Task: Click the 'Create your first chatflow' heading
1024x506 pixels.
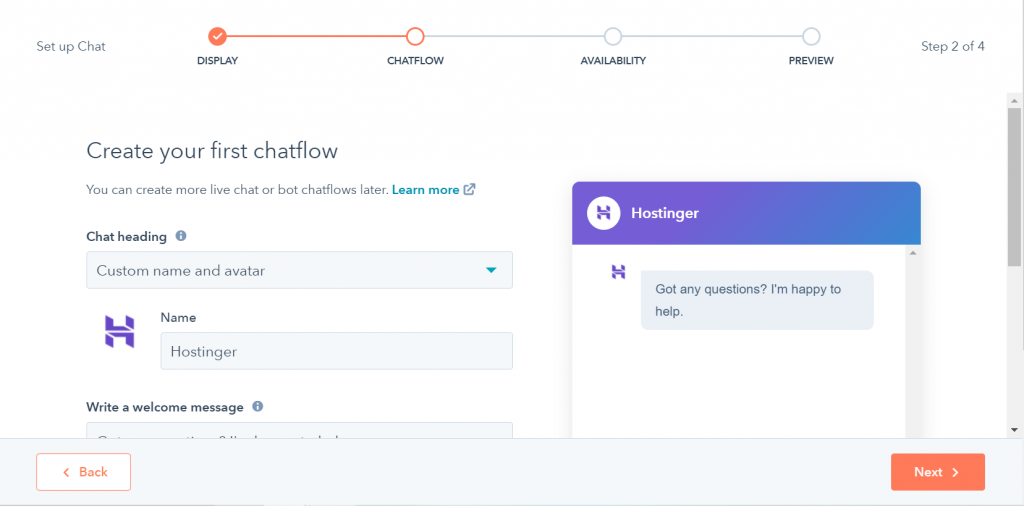Action: pyautogui.click(x=212, y=151)
